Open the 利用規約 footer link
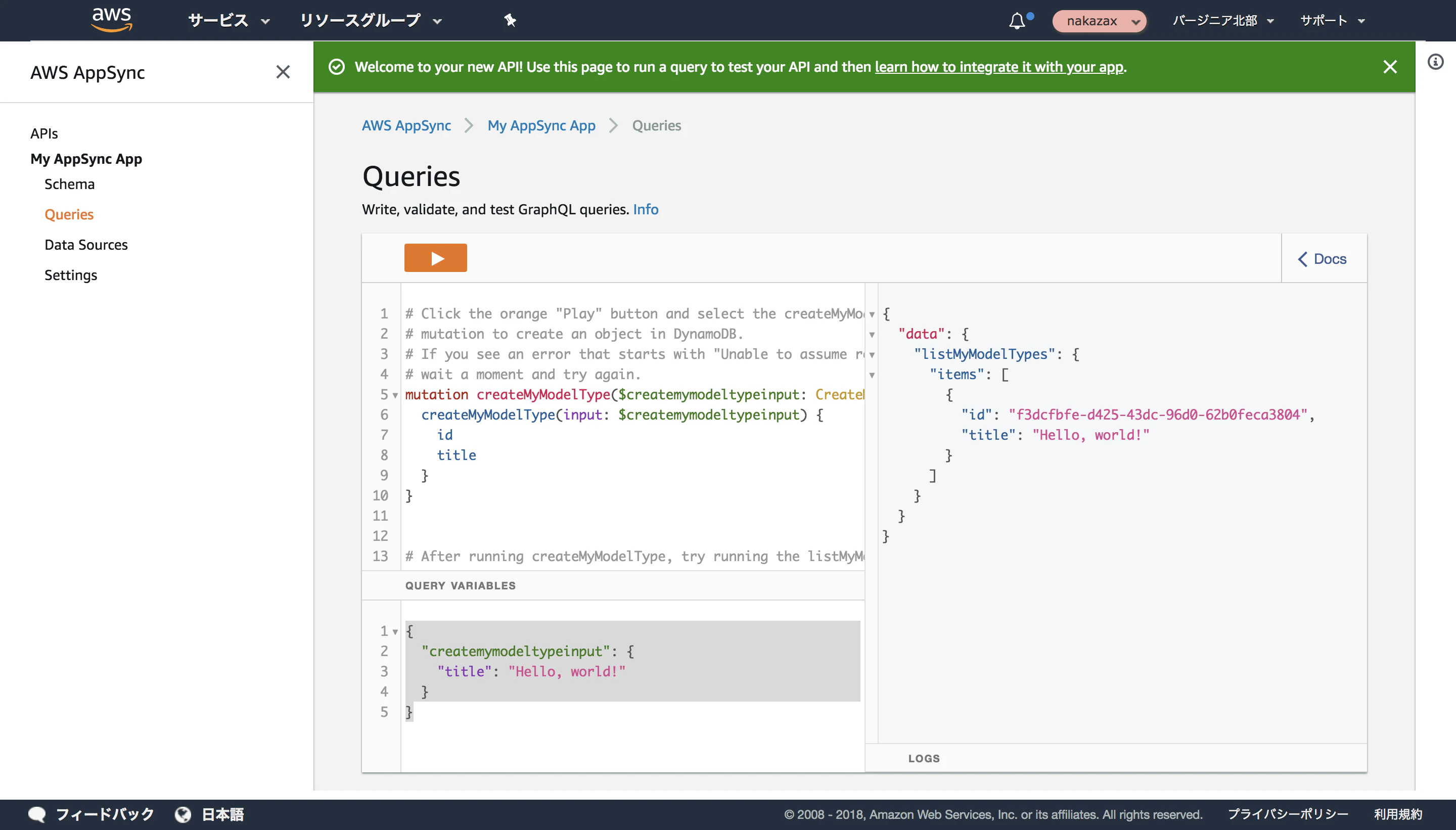1456x830 pixels. 1398,814
